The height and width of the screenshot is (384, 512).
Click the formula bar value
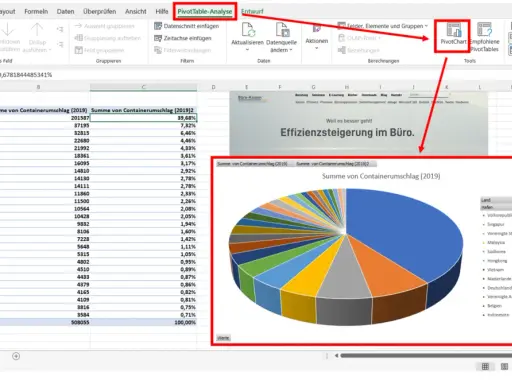click(26, 75)
